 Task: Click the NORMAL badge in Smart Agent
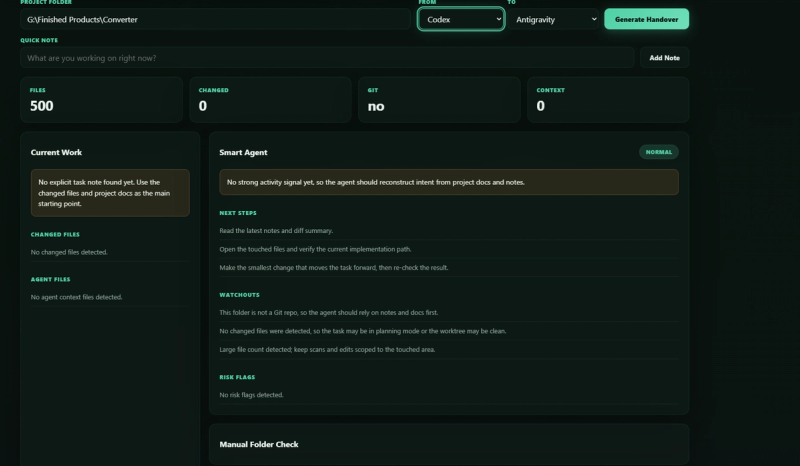pyautogui.click(x=659, y=152)
